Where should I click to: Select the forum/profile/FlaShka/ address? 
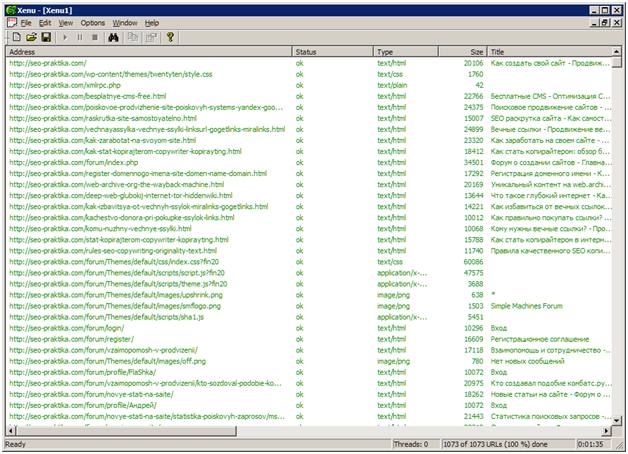click(83, 372)
